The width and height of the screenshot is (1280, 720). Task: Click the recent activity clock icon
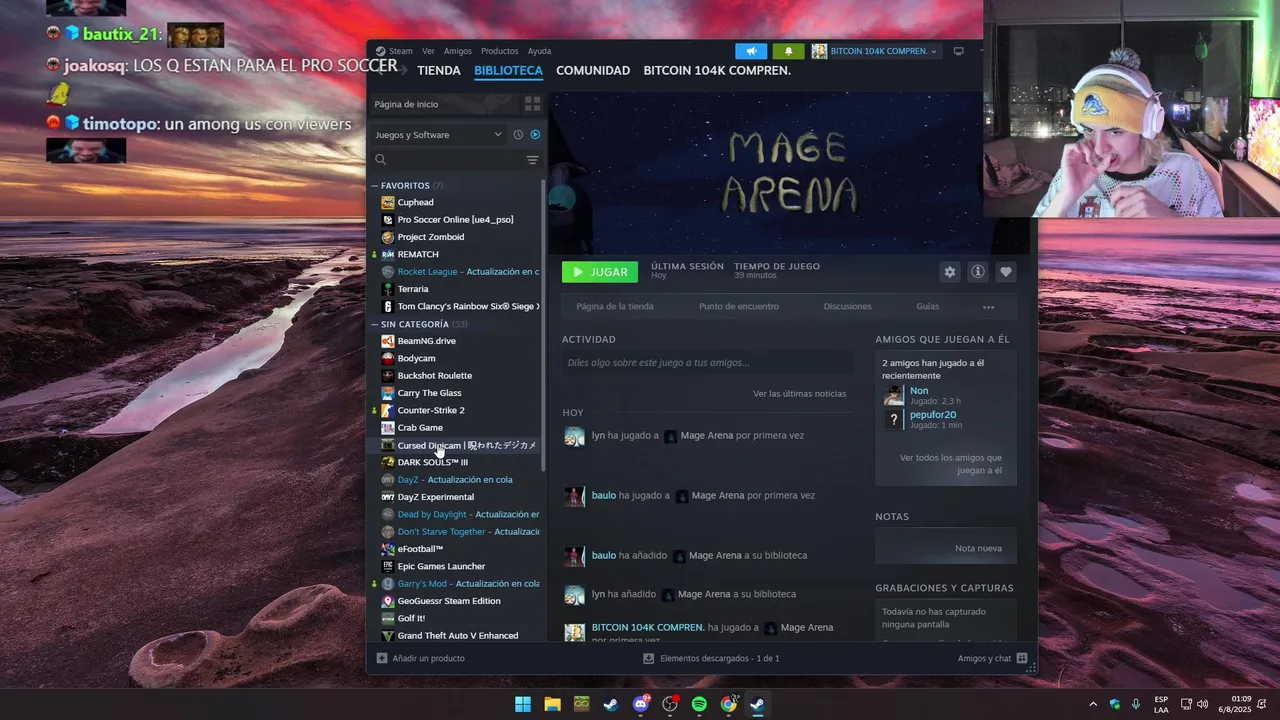coord(518,134)
